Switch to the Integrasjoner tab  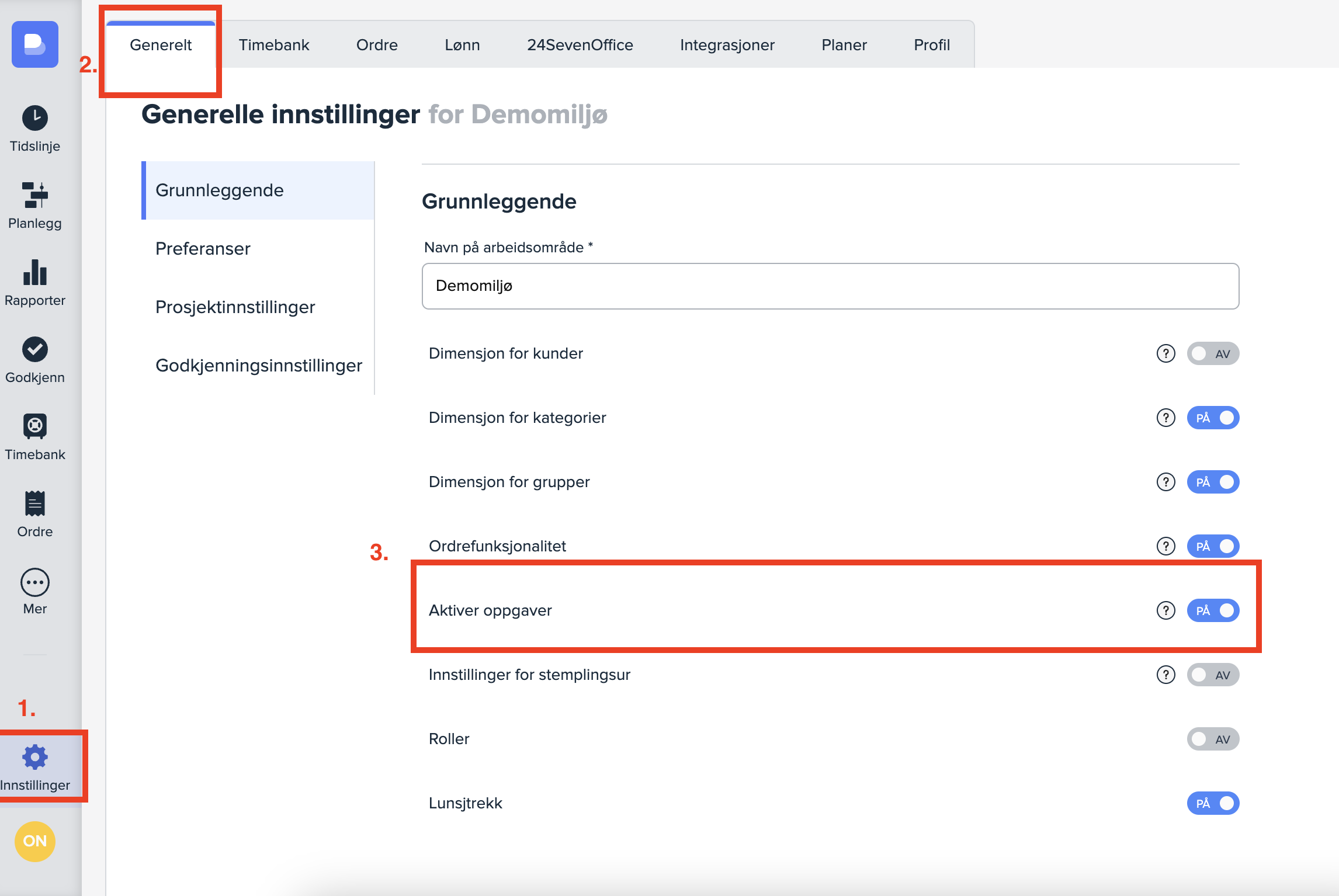pos(727,45)
